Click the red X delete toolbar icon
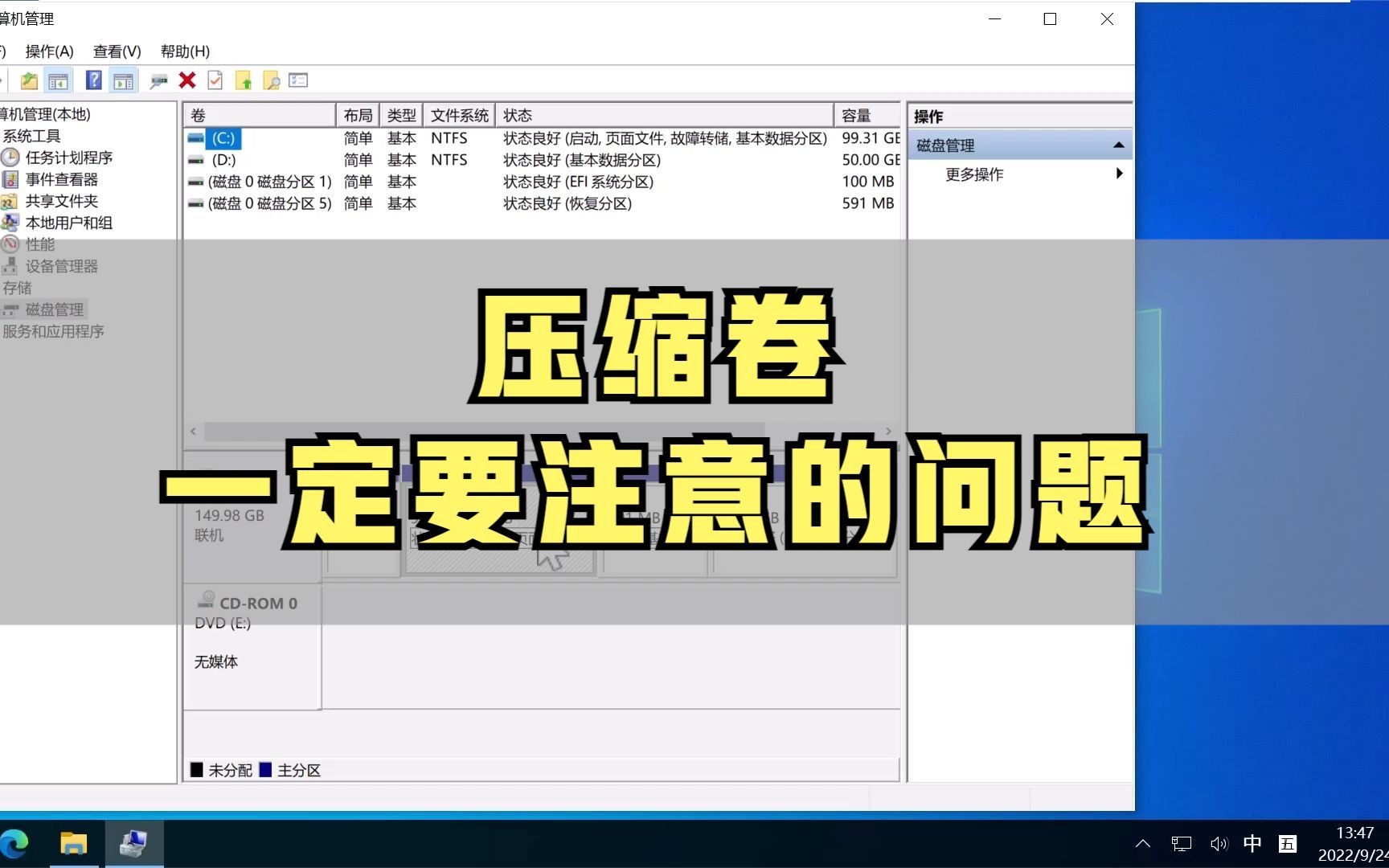The height and width of the screenshot is (868, 1389). 187,80
